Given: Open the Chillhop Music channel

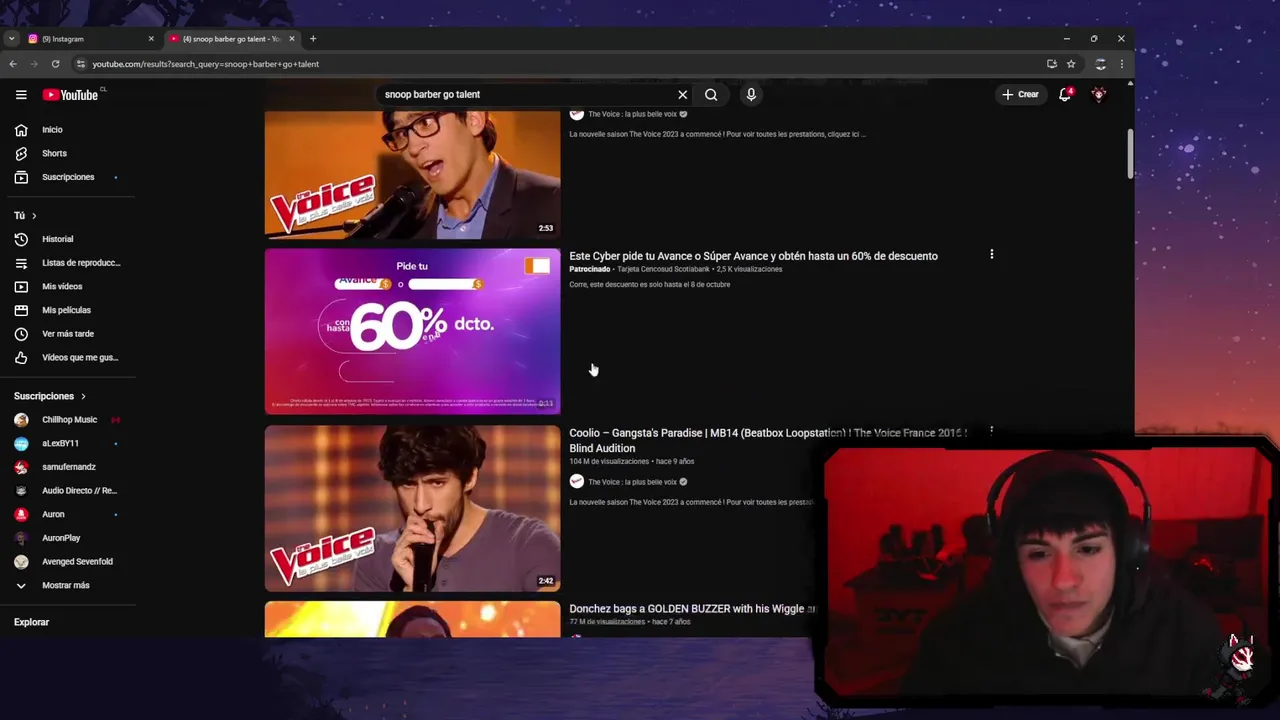Looking at the screenshot, I should [69, 420].
